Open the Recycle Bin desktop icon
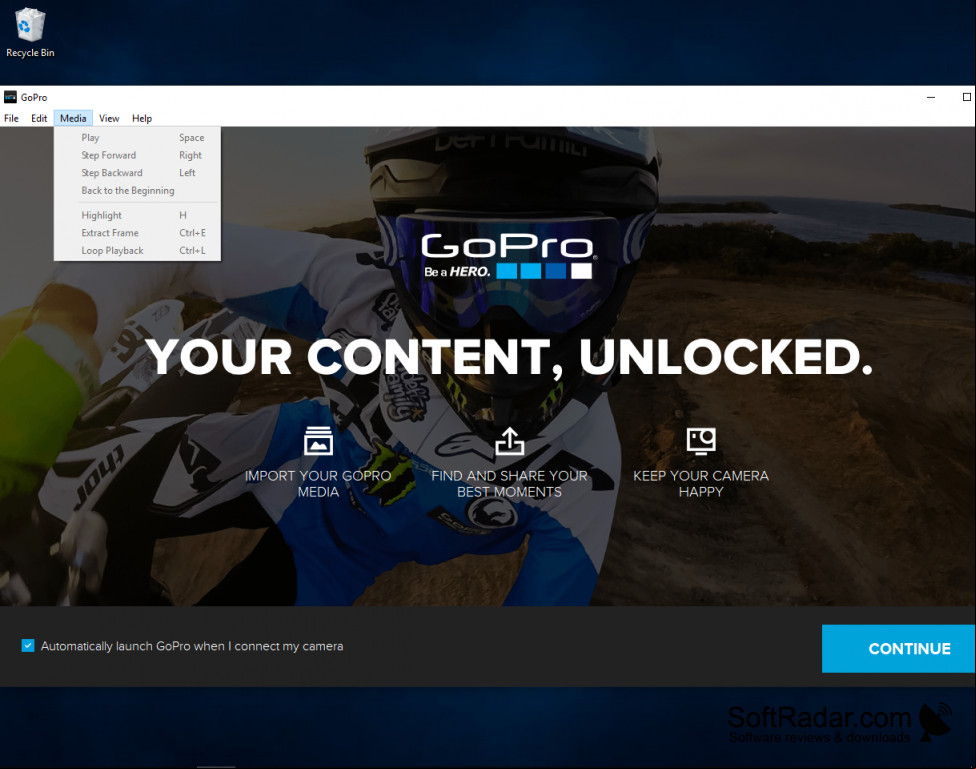Viewport: 976px width, 769px height. 30,33
